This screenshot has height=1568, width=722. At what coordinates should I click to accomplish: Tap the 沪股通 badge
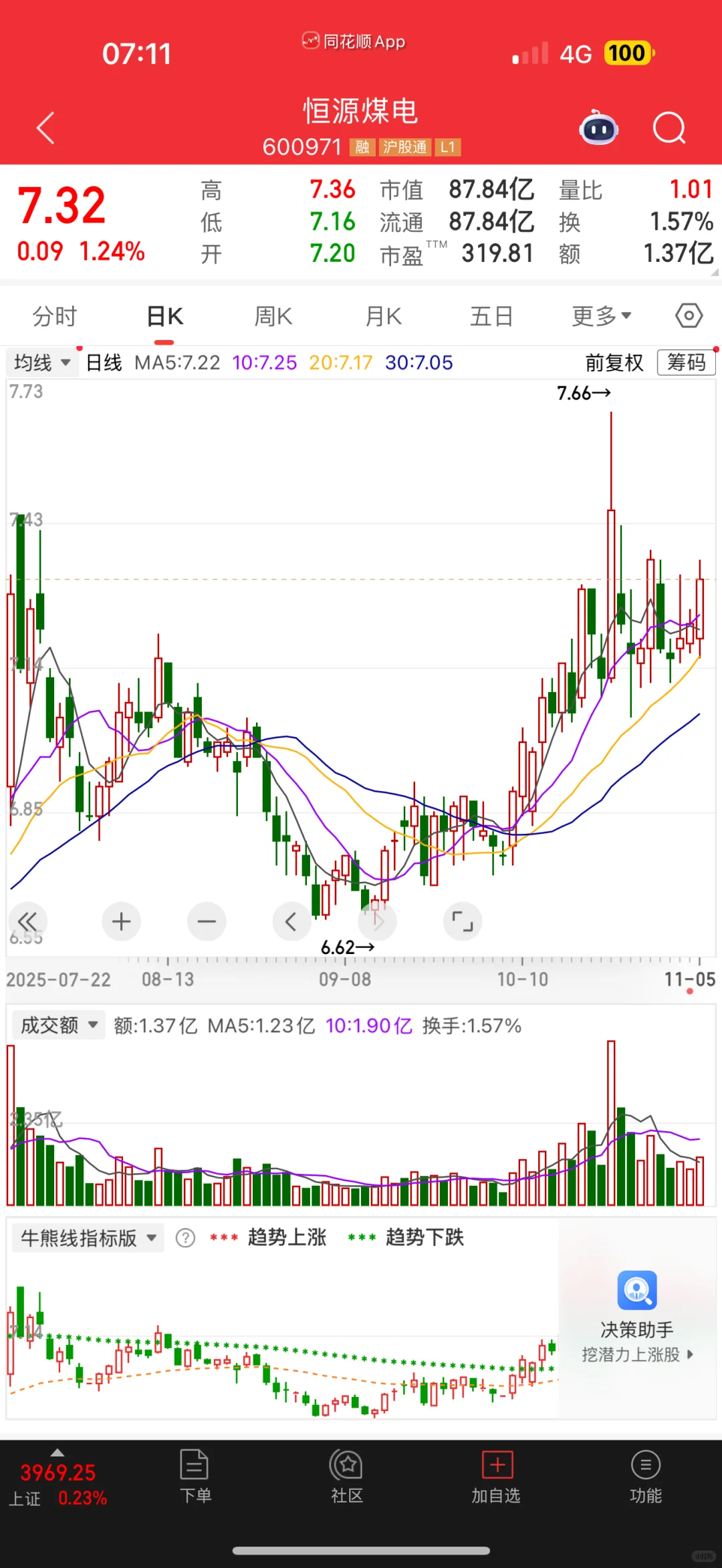(405, 147)
